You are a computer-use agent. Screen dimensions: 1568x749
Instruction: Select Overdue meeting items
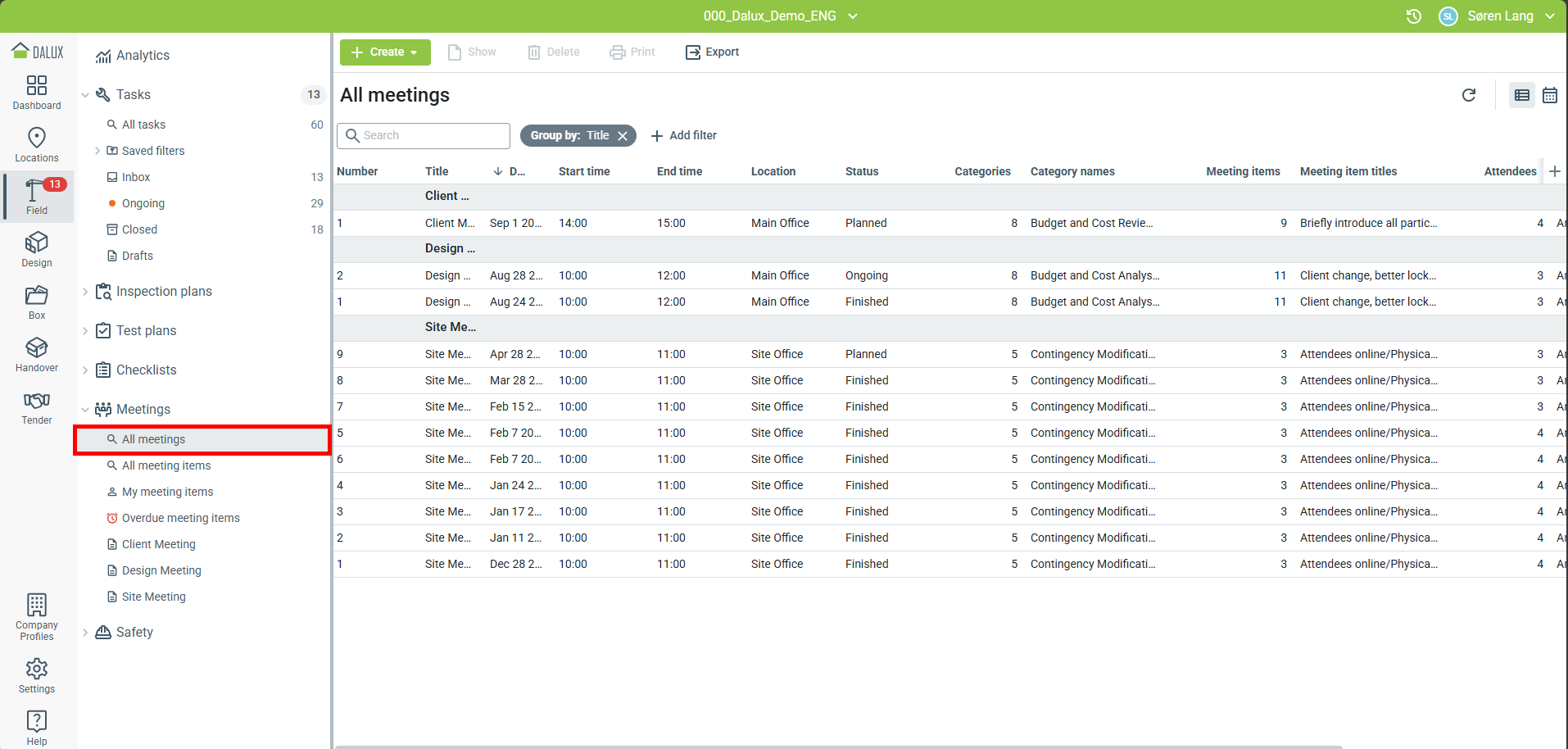click(x=180, y=518)
